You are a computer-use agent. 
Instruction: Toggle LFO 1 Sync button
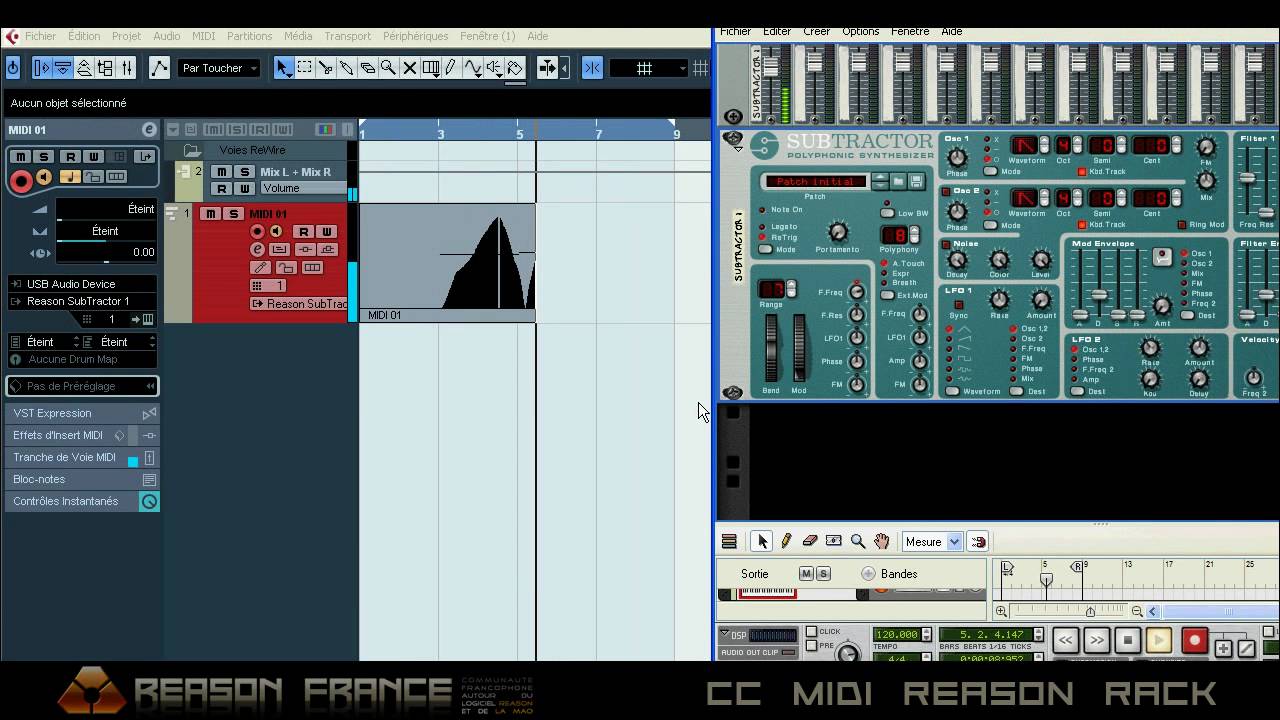click(x=959, y=304)
